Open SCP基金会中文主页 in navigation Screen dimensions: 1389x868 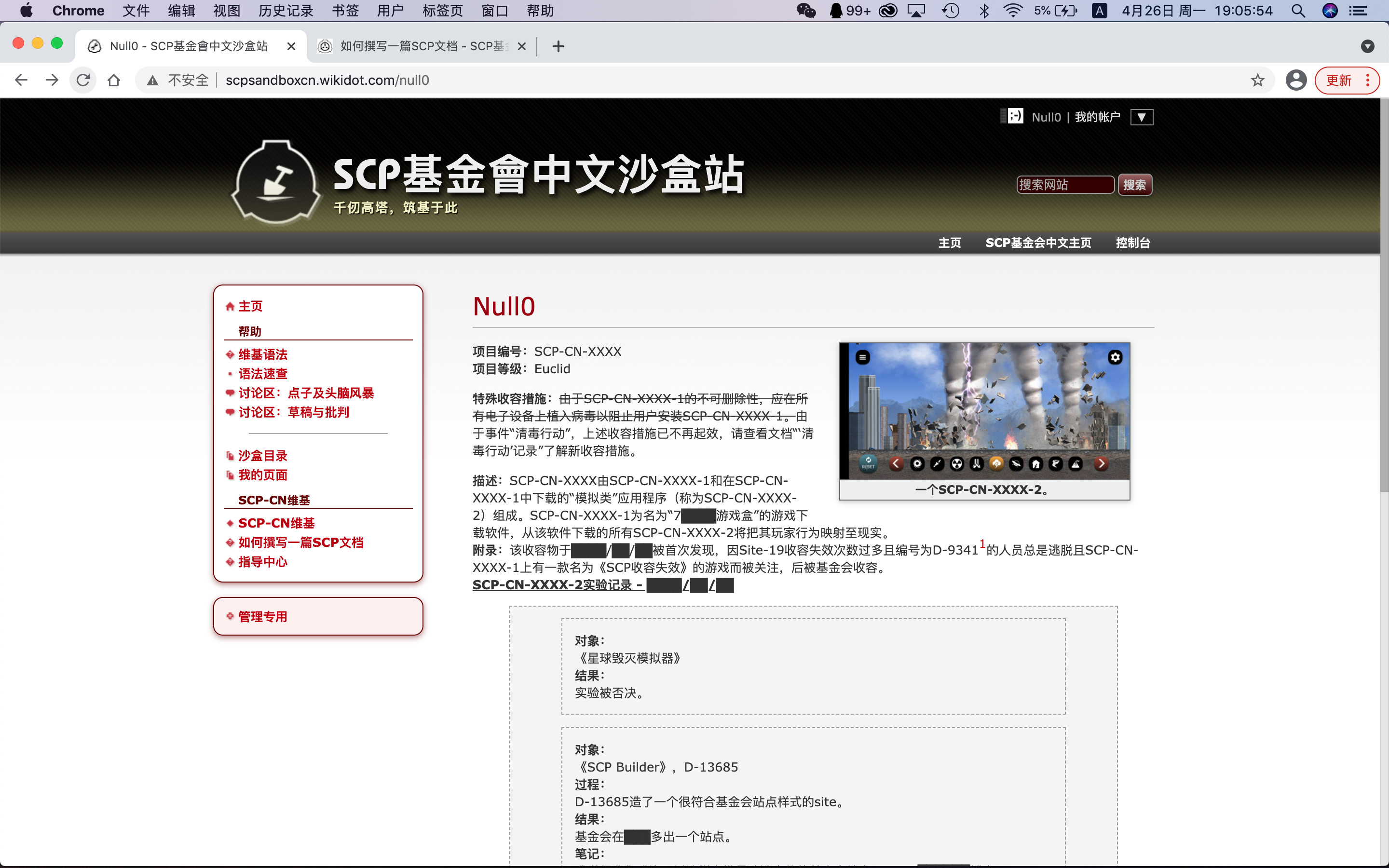click(x=1038, y=243)
